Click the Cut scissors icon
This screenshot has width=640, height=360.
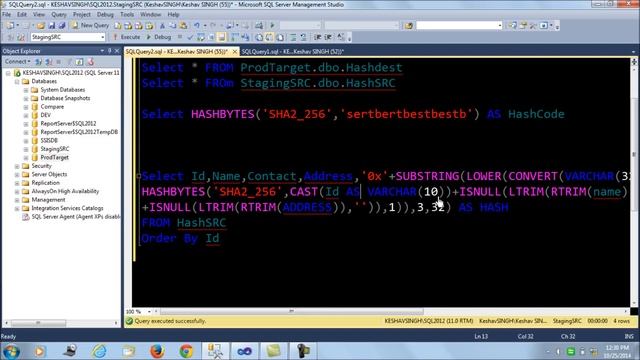point(162,26)
